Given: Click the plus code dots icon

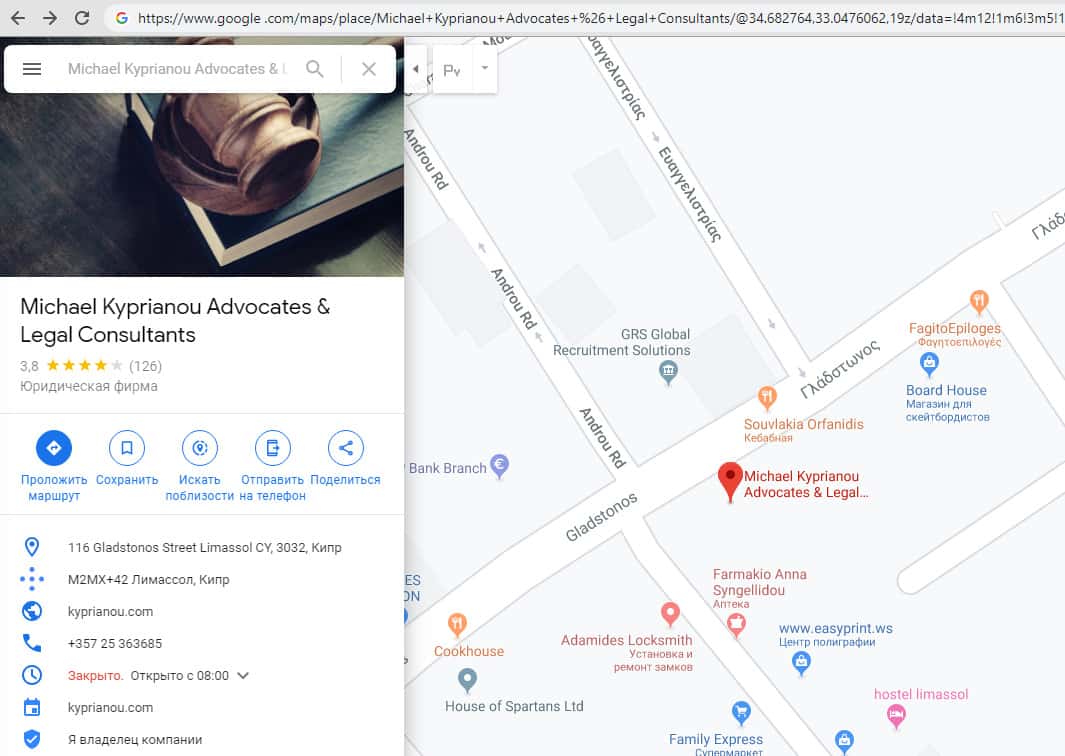Looking at the screenshot, I should point(32,579).
